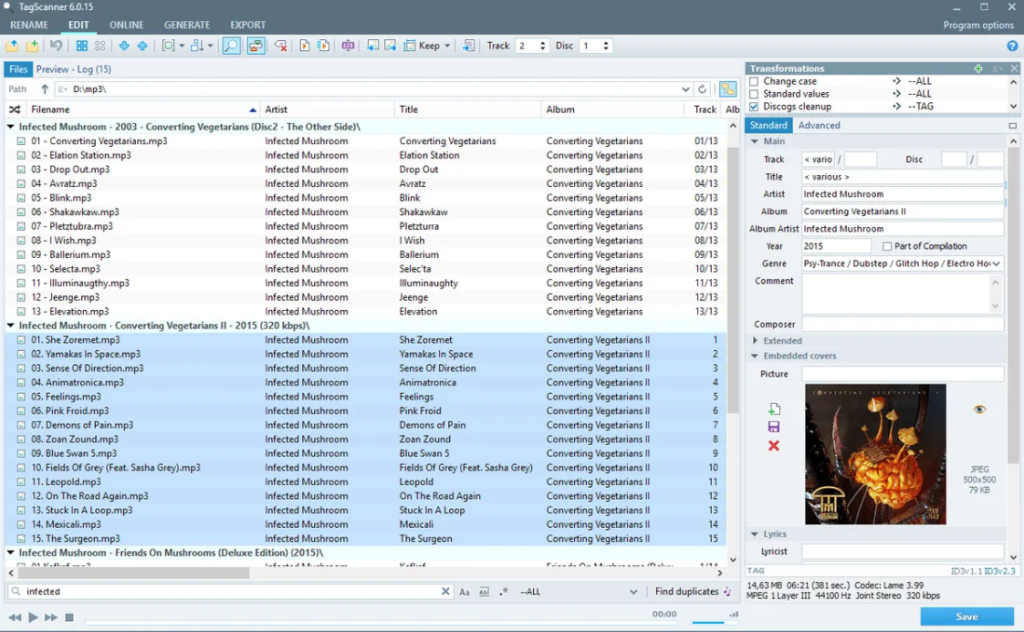Image resolution: width=1024 pixels, height=632 pixels.
Task: Enable the Standard values transformation checkbox
Action: (x=754, y=94)
